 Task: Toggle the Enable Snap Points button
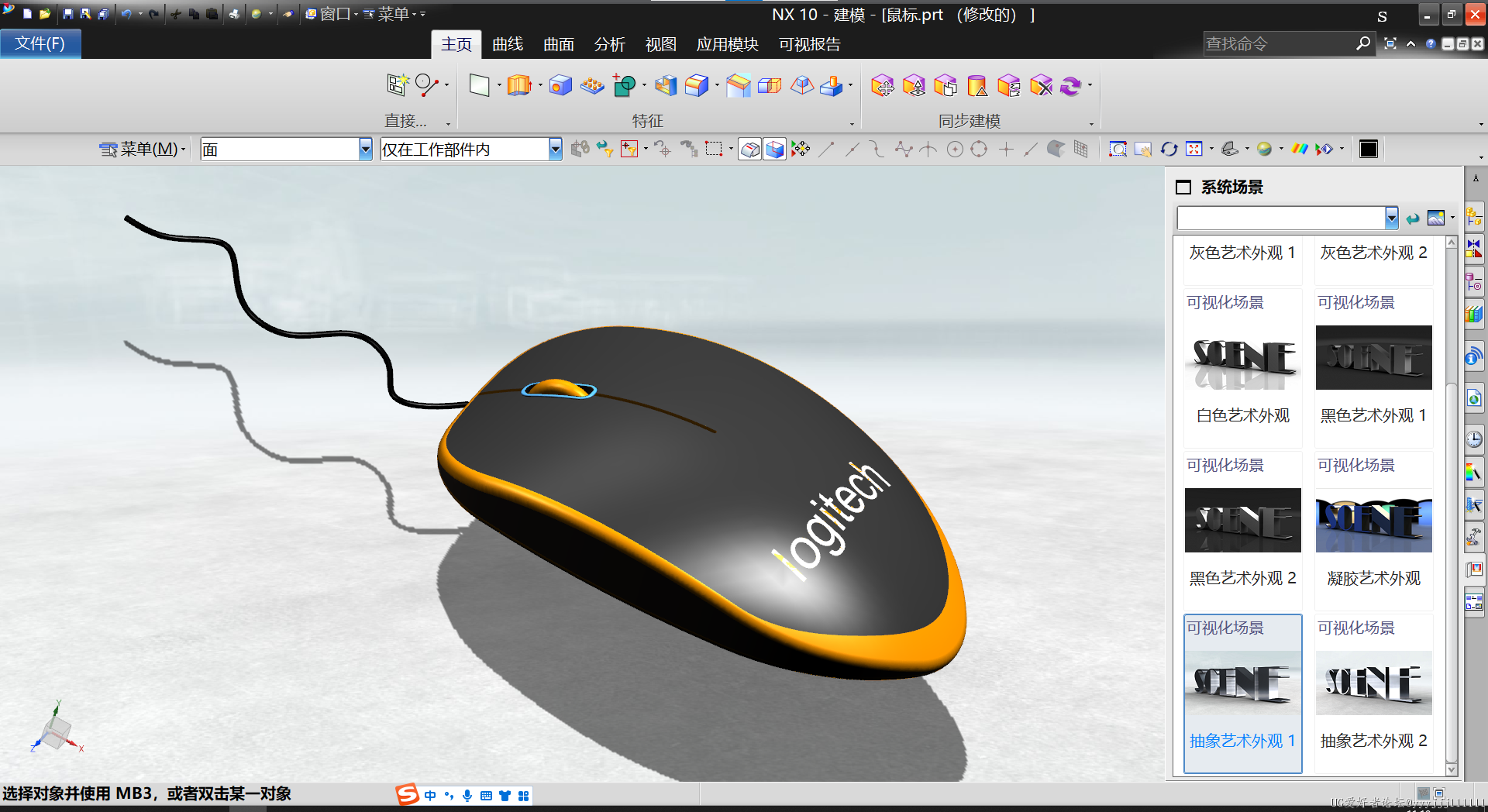point(801,149)
